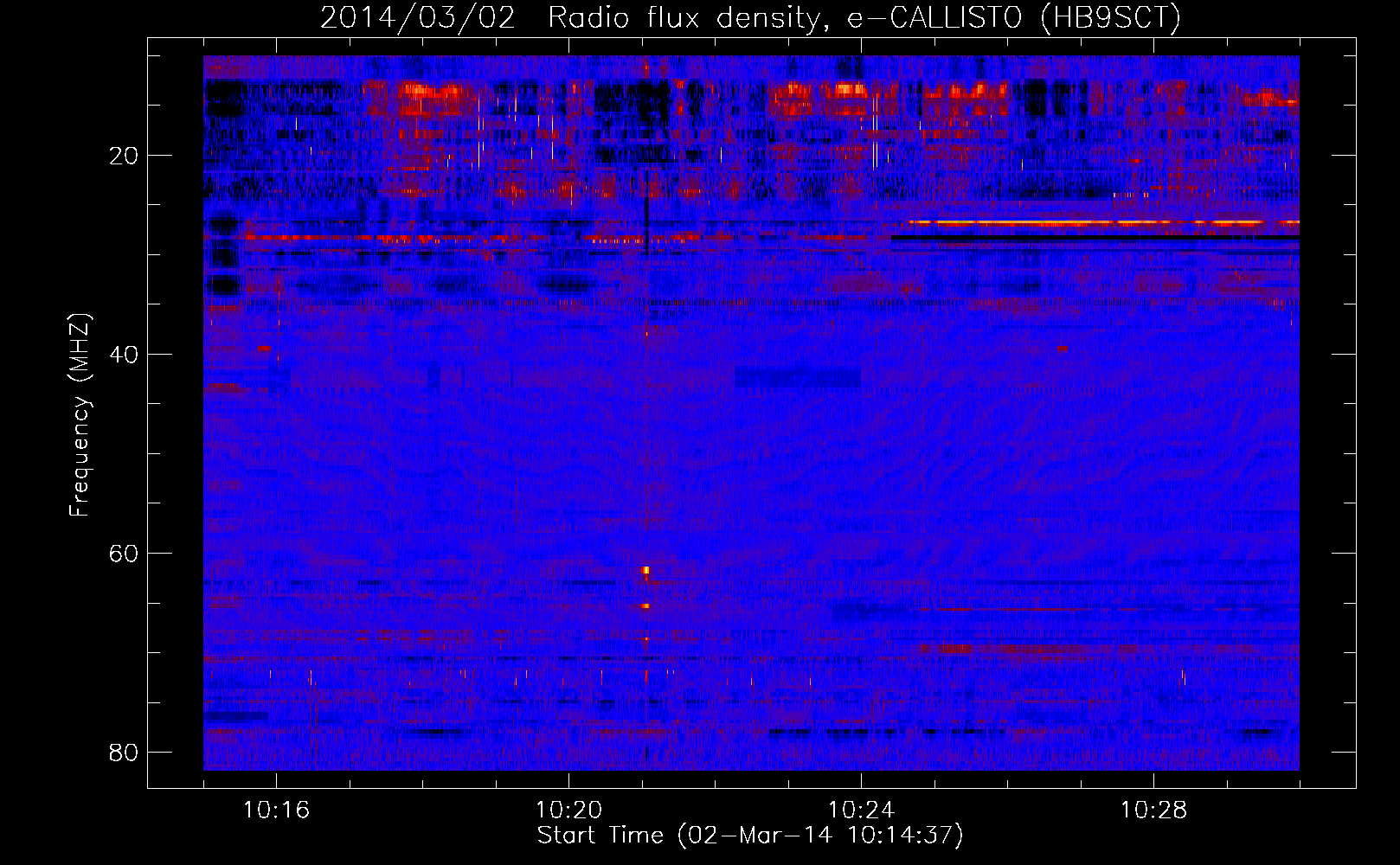The image size is (1400, 865).
Task: Click the bright yellow spot just below 60 MHz
Action: (x=645, y=570)
